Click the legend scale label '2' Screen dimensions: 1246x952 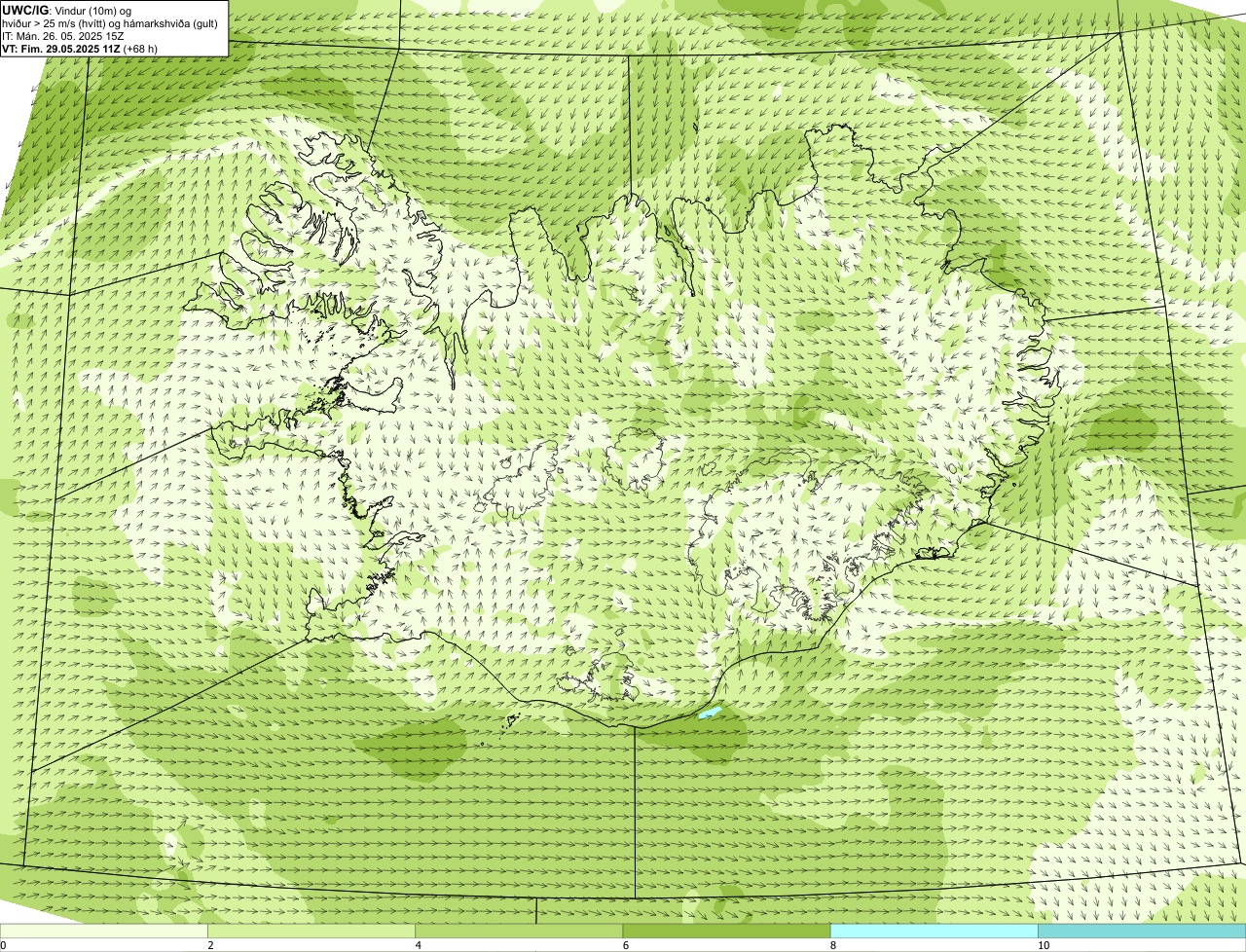(x=211, y=945)
